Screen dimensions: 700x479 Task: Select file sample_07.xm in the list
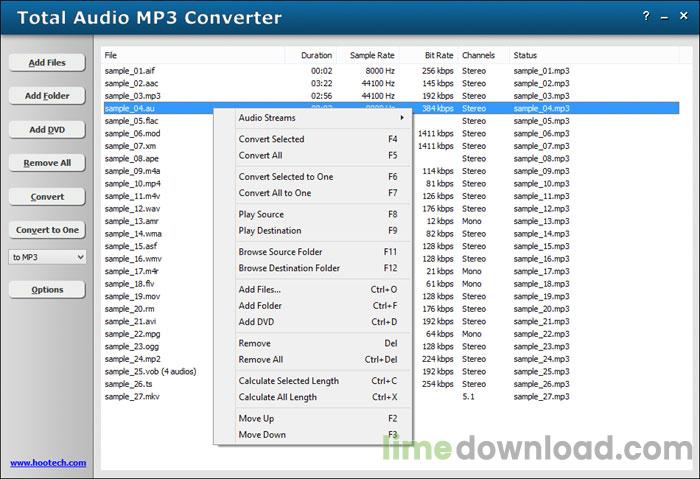[130, 146]
